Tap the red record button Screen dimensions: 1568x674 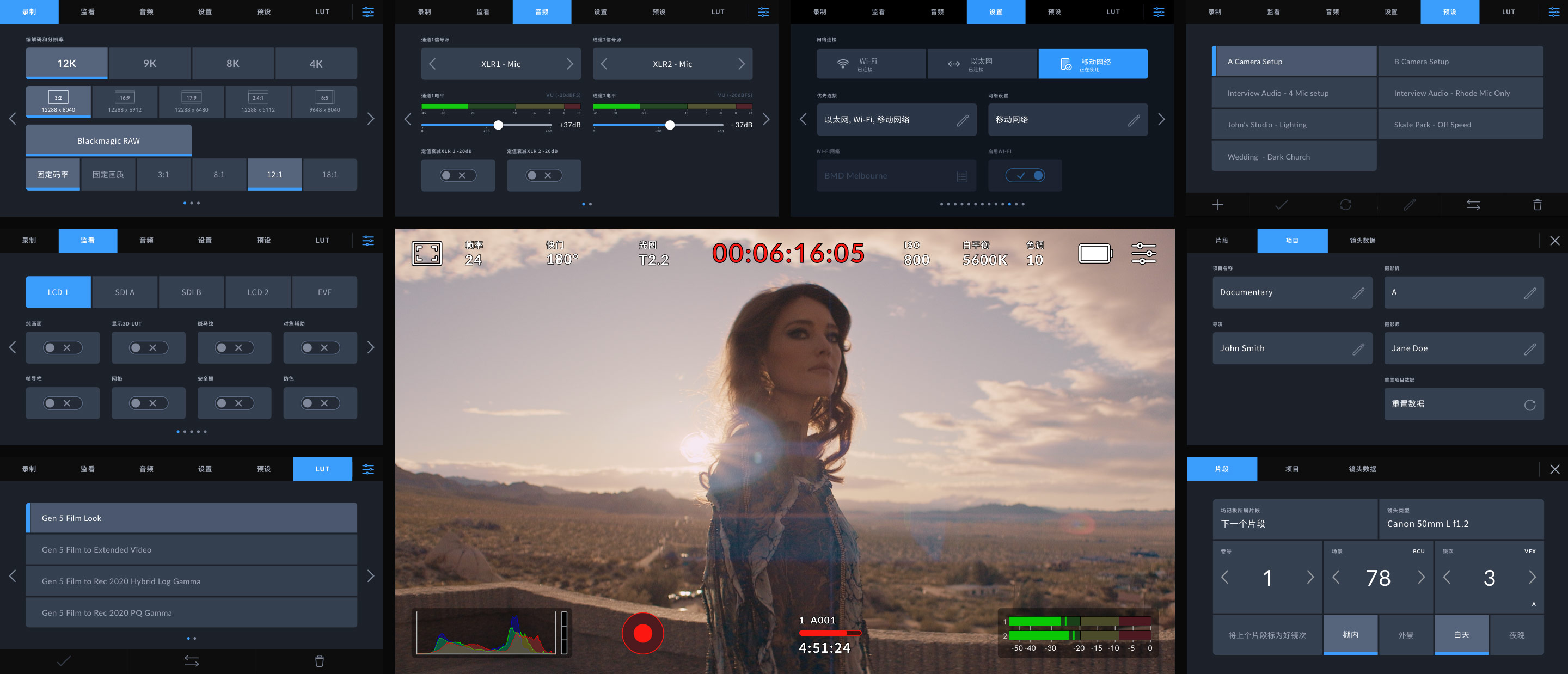click(x=643, y=633)
